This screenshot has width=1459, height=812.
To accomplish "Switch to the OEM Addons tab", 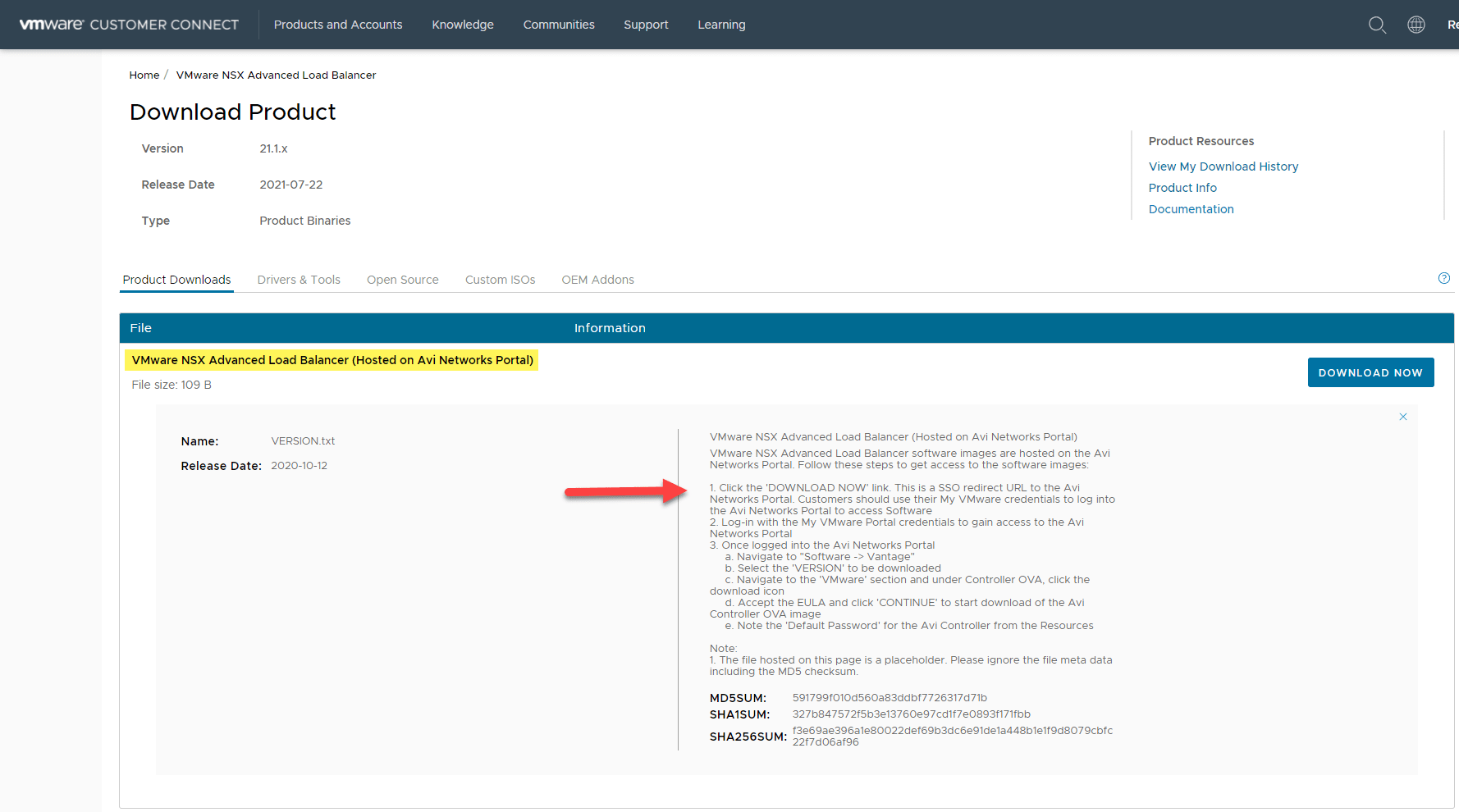I will pos(597,280).
